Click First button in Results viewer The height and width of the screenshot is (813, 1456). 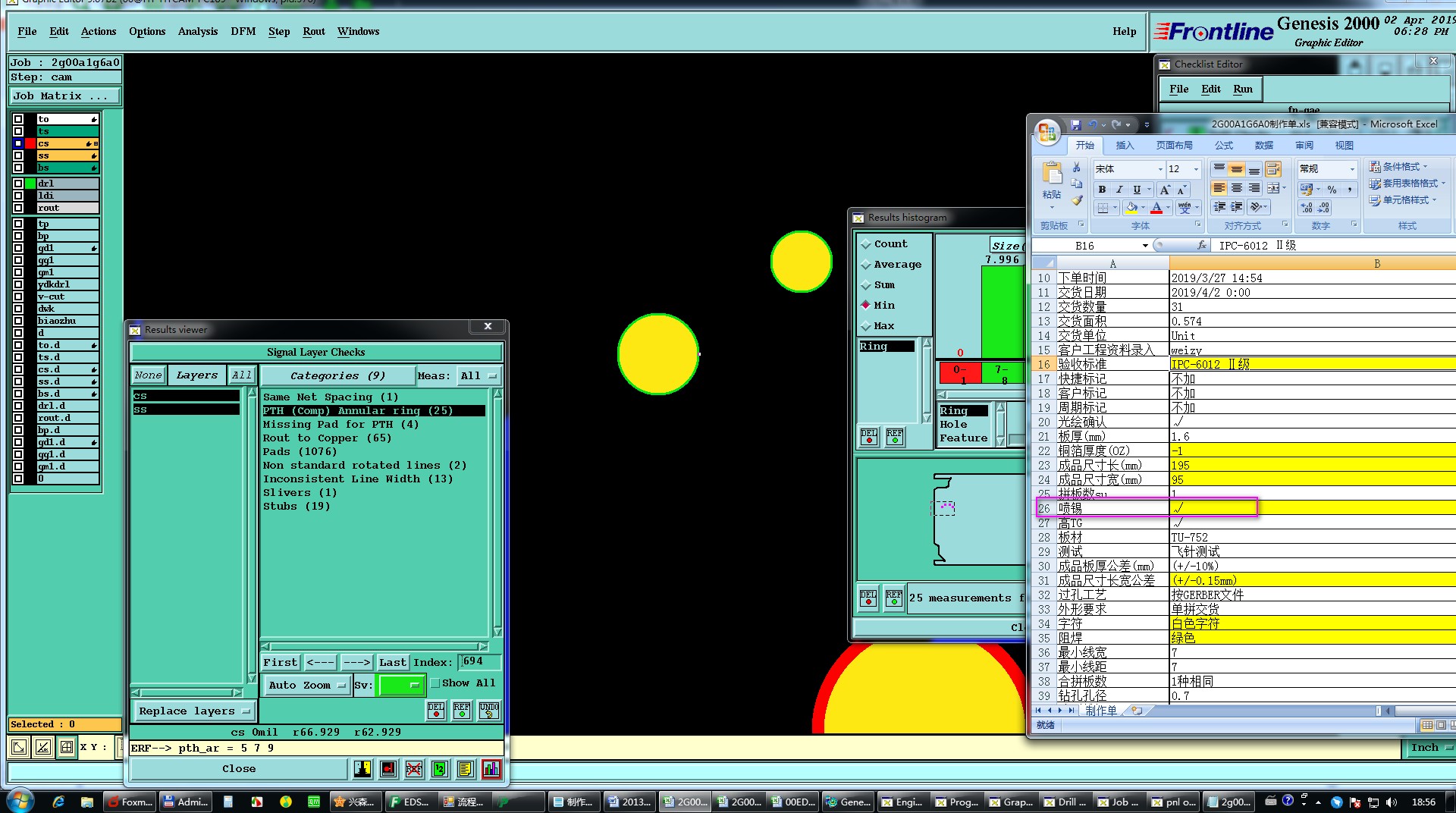281,663
